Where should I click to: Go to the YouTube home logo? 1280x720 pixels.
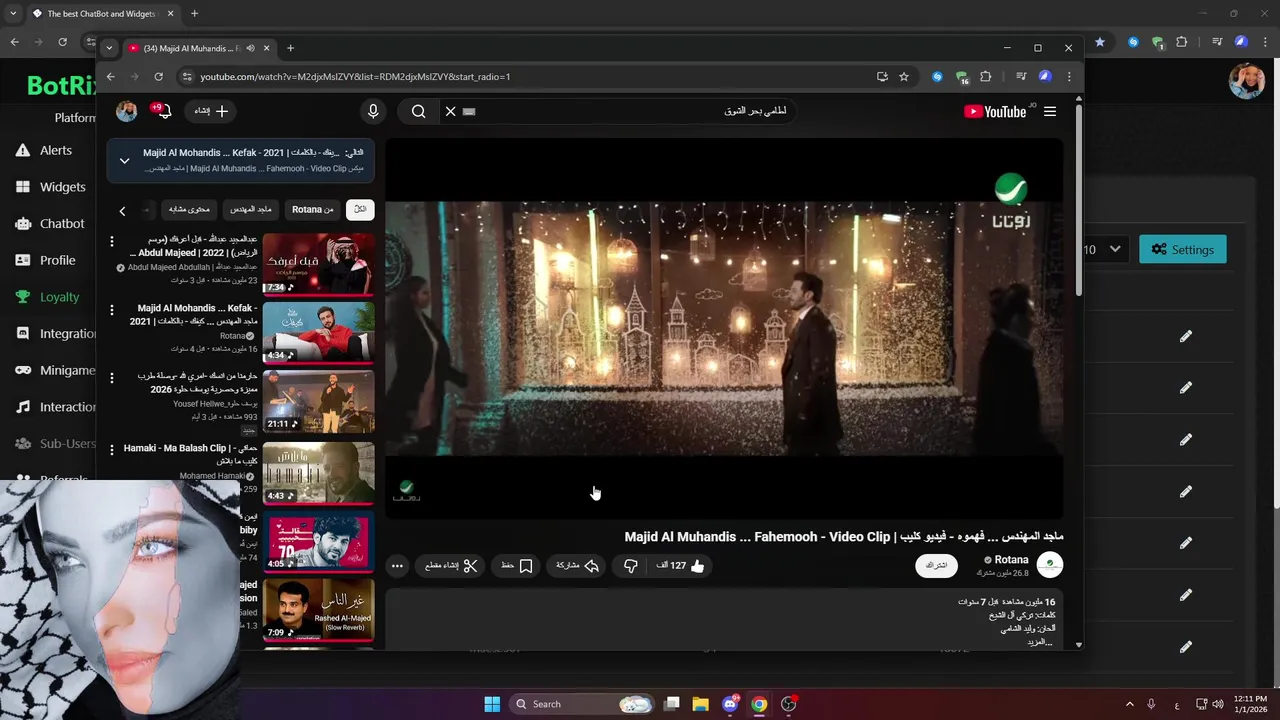[995, 111]
